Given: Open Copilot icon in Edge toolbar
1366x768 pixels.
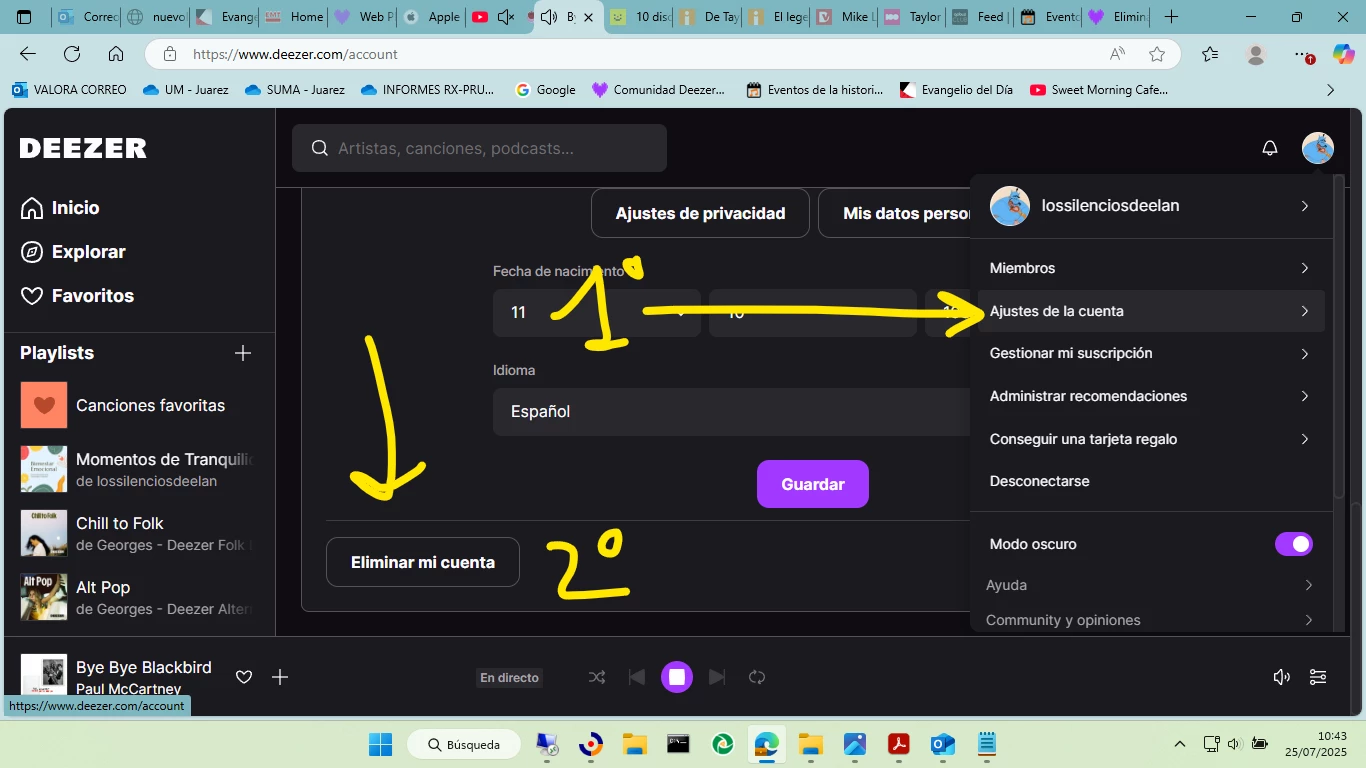Looking at the screenshot, I should pos(1344,54).
